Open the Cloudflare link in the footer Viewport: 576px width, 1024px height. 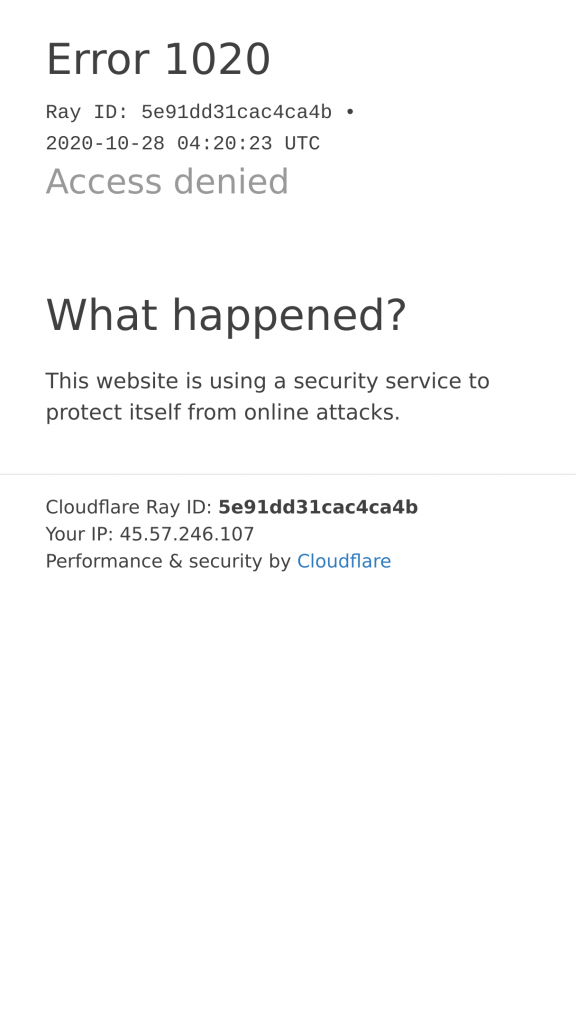click(344, 561)
